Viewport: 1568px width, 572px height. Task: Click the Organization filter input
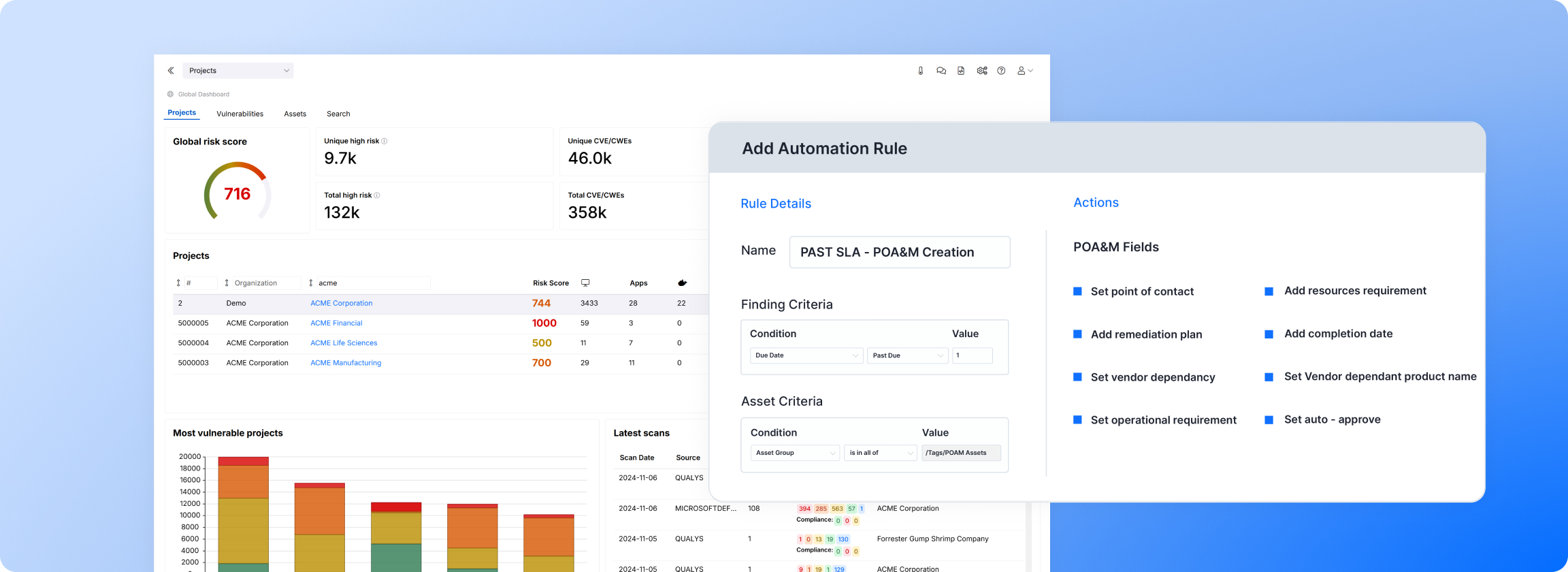(266, 283)
